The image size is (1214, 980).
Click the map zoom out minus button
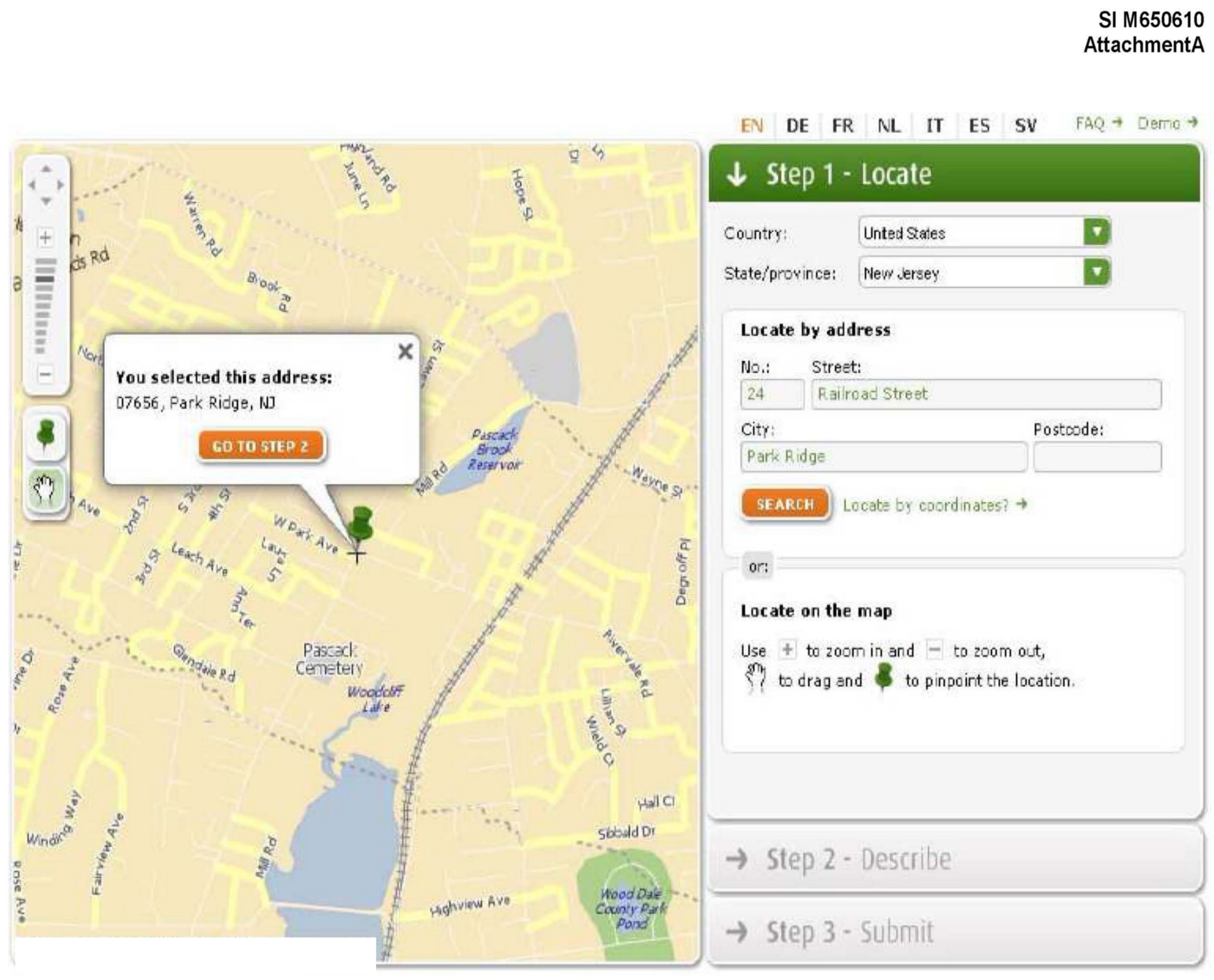[x=45, y=374]
